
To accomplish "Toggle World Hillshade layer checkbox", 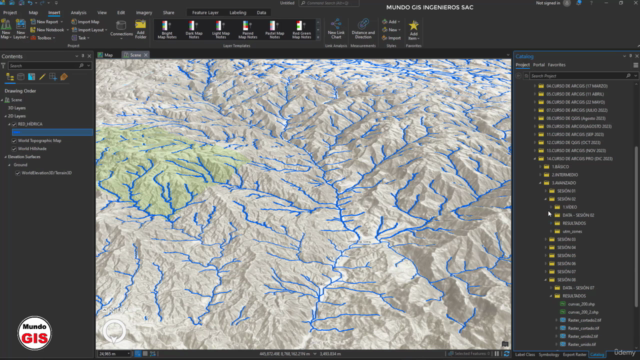I will tap(14, 149).
